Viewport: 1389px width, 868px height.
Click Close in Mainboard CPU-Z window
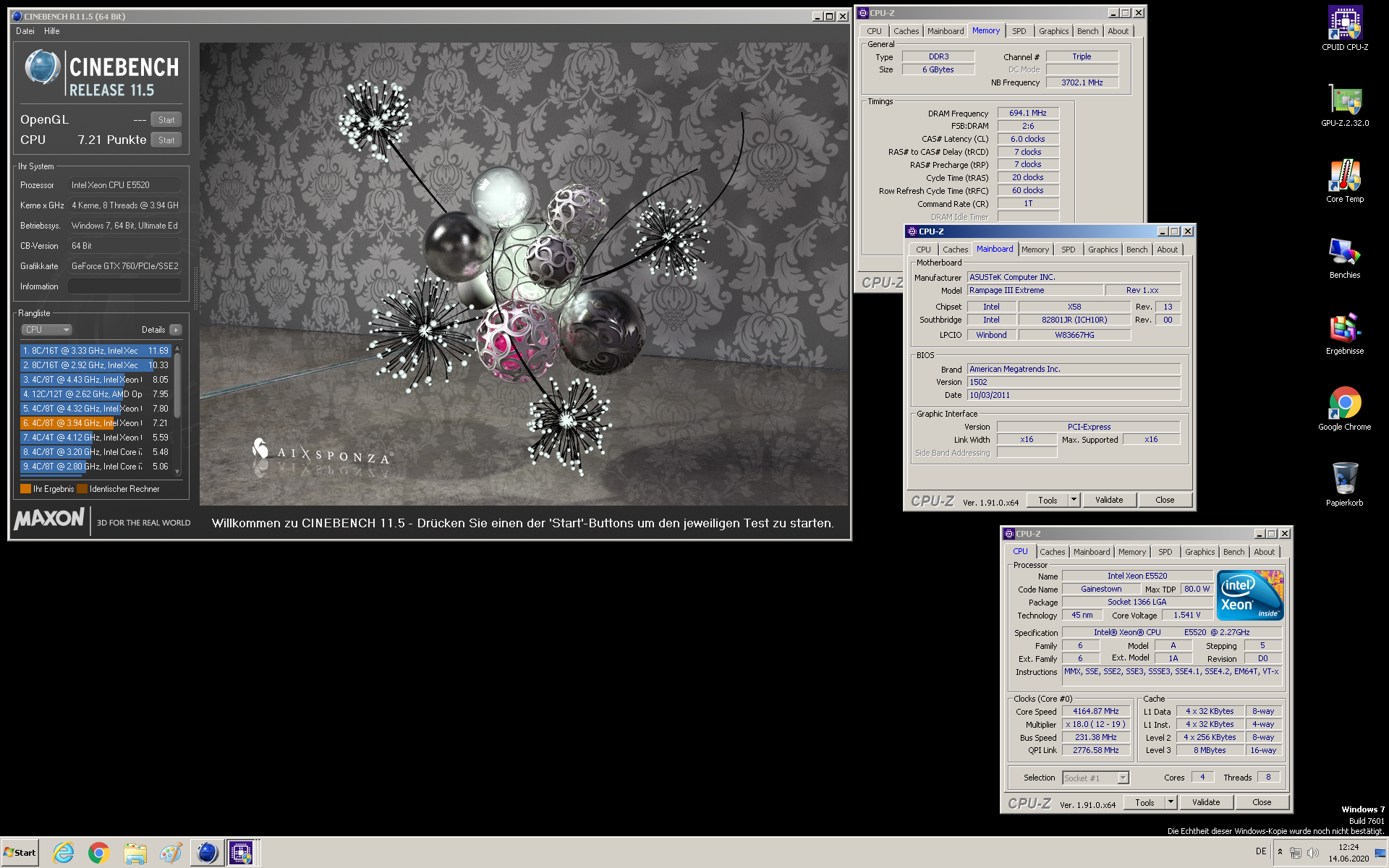tap(1165, 500)
